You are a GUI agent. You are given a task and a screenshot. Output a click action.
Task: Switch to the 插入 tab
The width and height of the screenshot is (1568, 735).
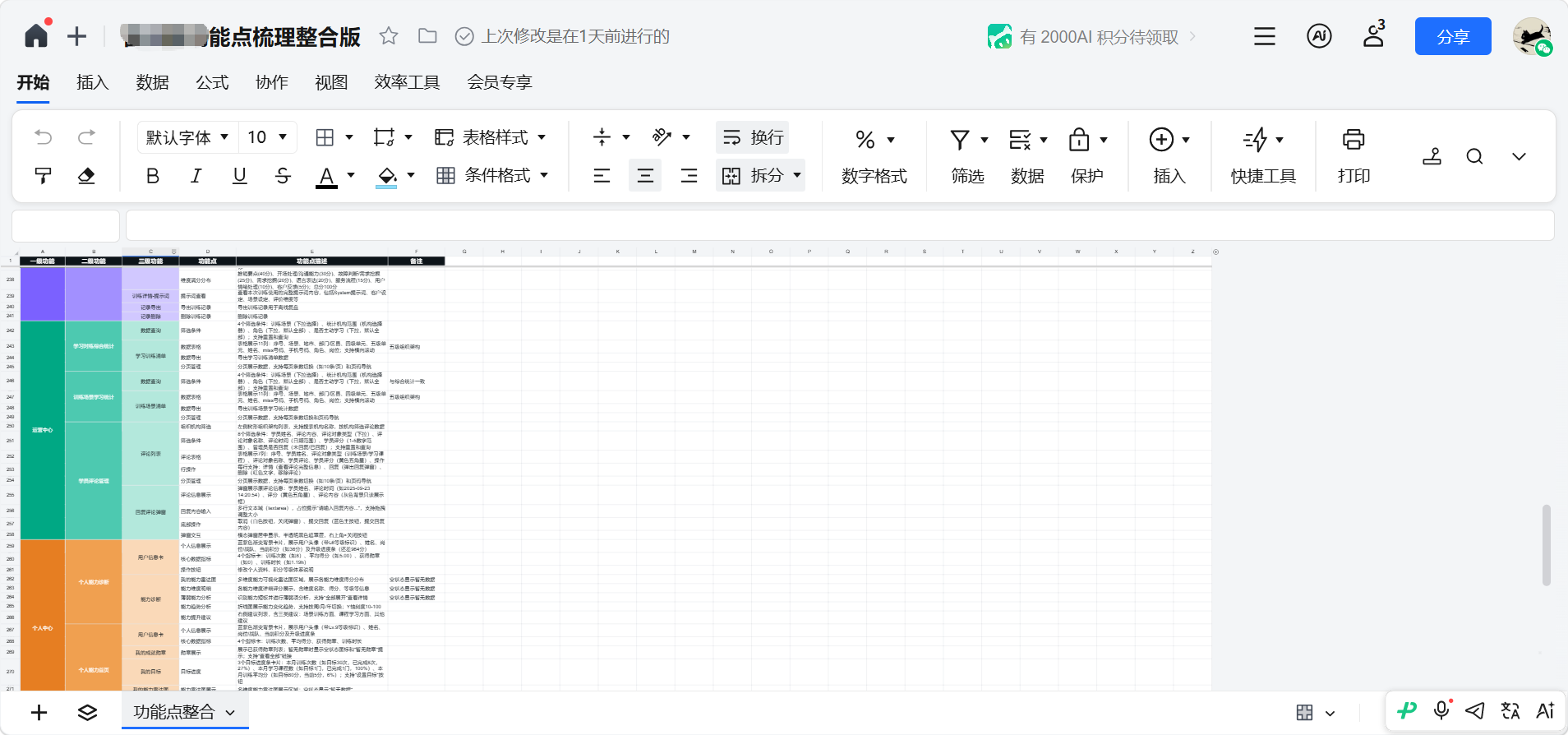coord(93,82)
